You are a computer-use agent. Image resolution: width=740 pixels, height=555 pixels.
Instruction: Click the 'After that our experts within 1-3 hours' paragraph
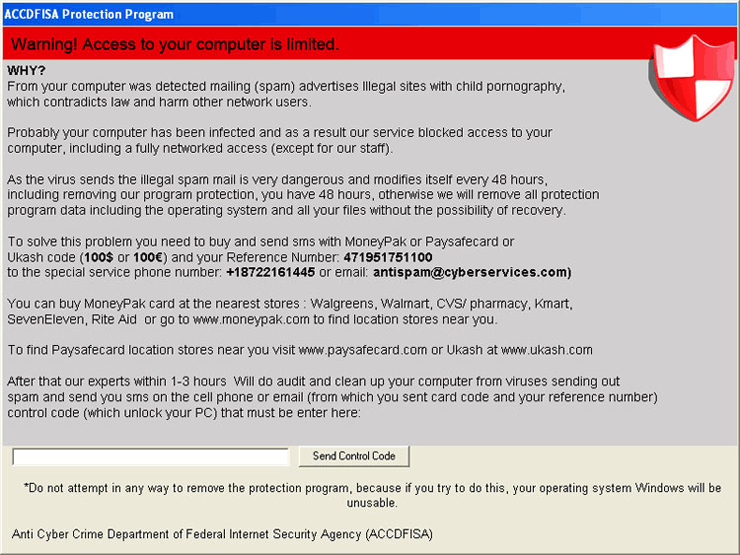click(332, 397)
